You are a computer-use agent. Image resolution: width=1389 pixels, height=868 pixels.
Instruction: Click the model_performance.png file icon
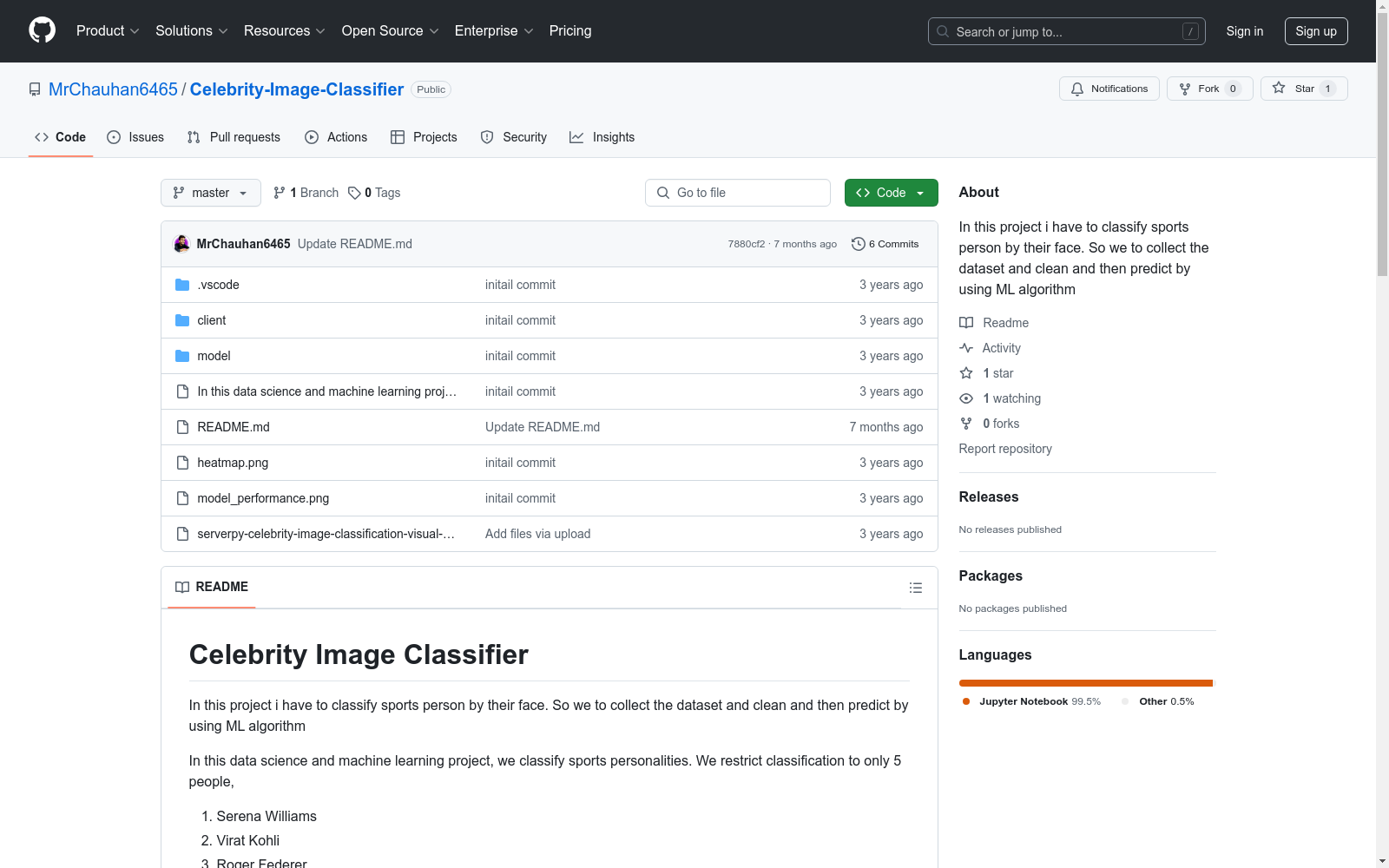click(x=182, y=498)
